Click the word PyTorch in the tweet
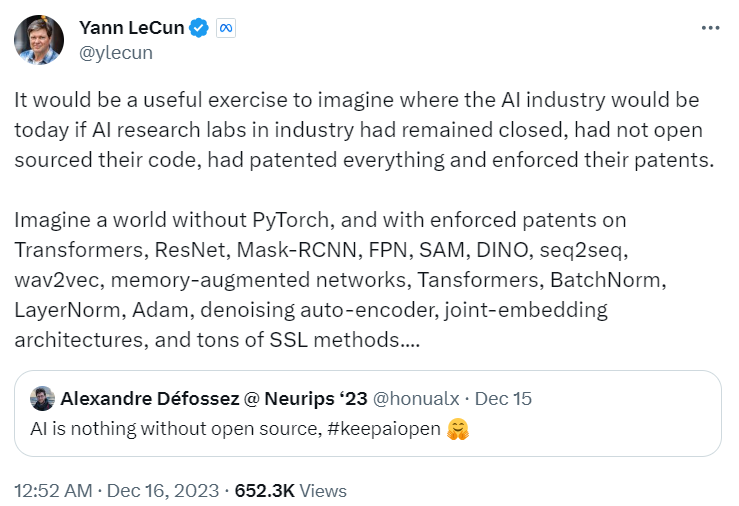Image resolution: width=739 pixels, height=506 pixels. click(x=290, y=220)
